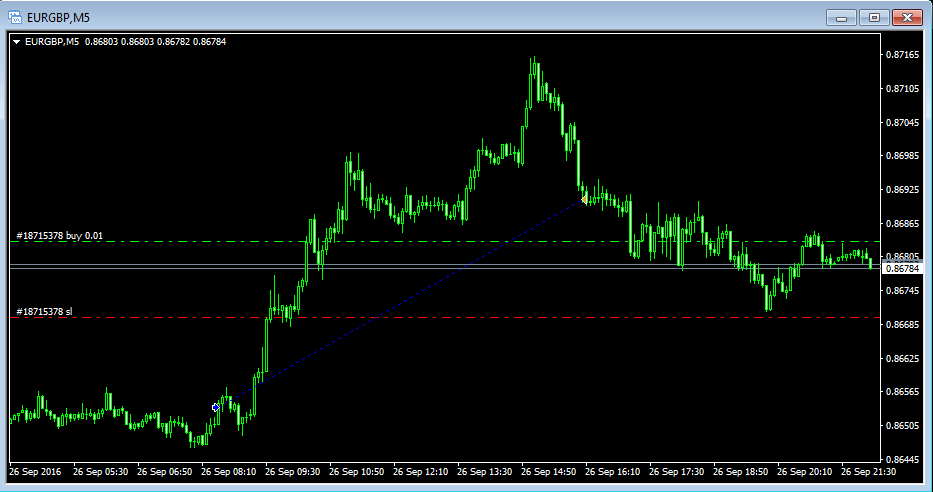The height and width of the screenshot is (492, 933).
Task: Close the EURGBP,M5 chart window
Action: coord(907,18)
